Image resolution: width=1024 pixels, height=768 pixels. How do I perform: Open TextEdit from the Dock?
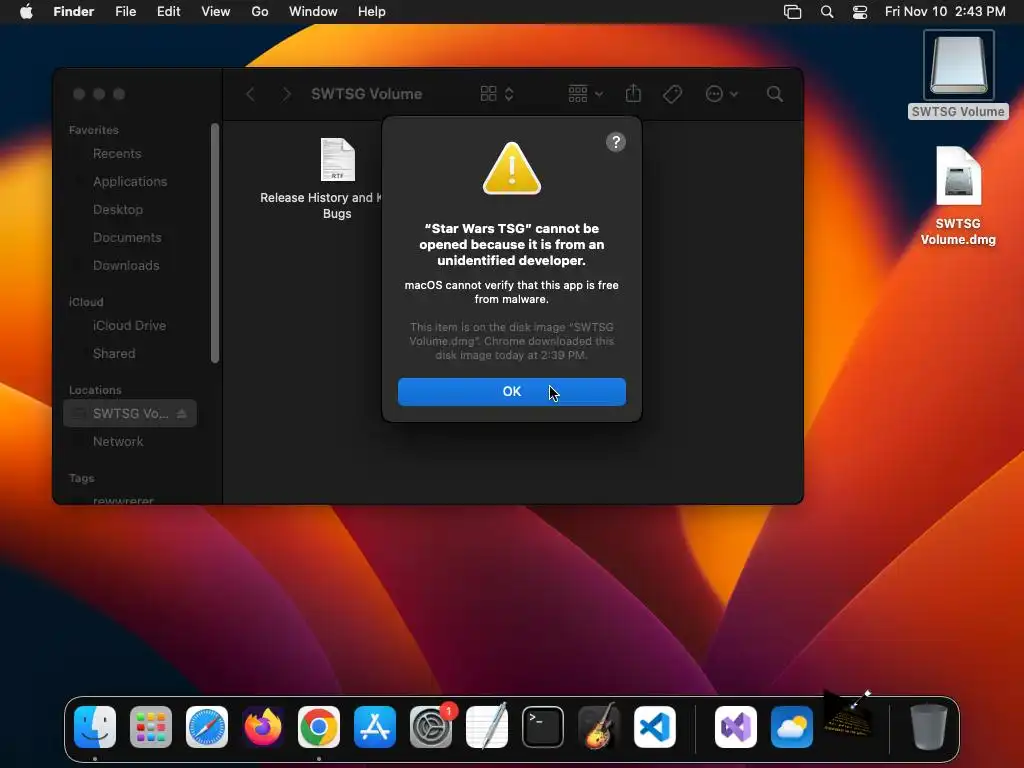[487, 727]
